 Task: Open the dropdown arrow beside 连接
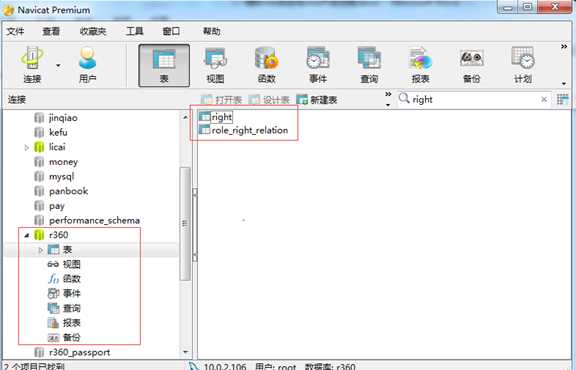[58, 66]
